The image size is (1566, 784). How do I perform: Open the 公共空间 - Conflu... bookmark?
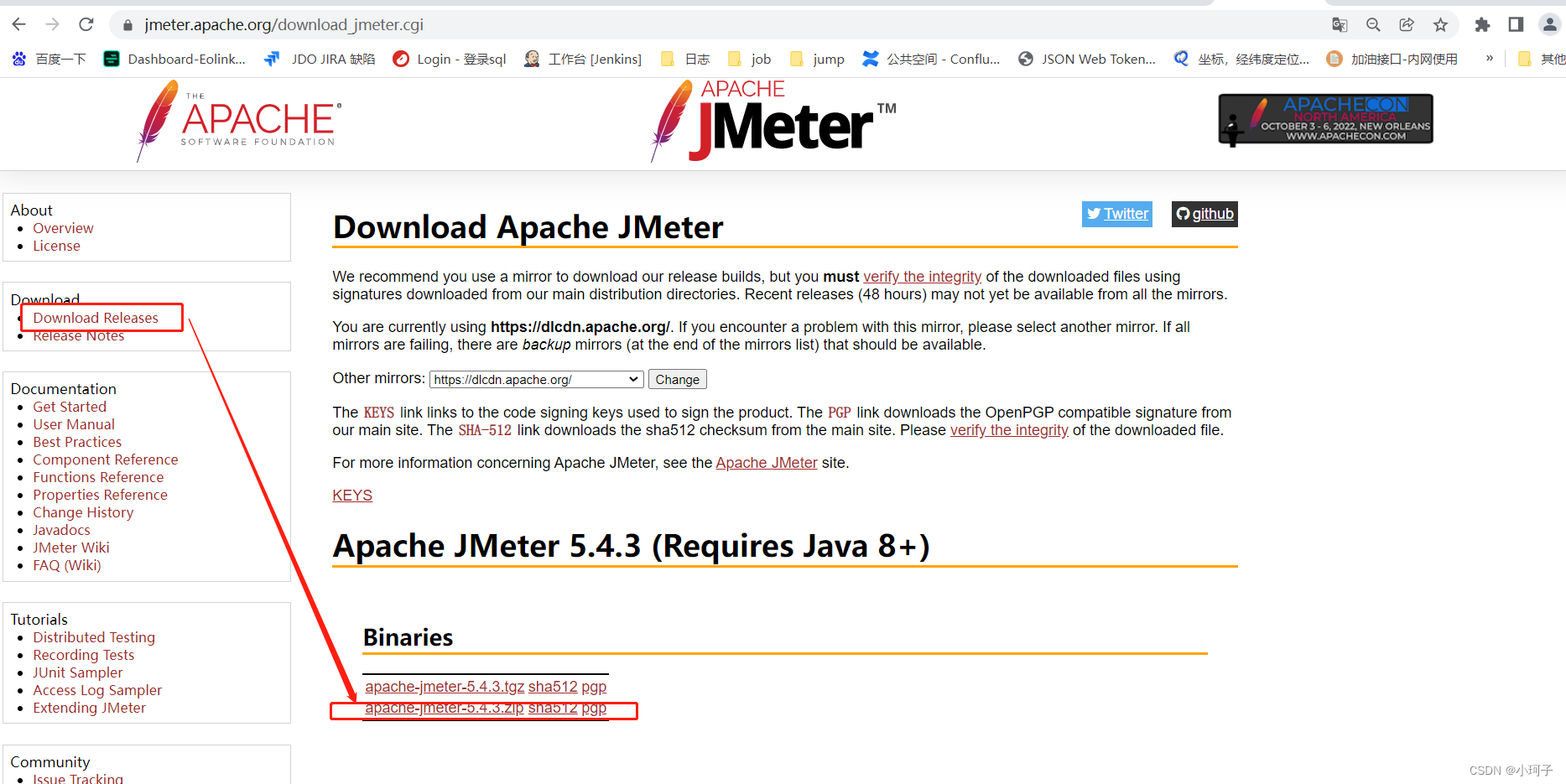931,59
